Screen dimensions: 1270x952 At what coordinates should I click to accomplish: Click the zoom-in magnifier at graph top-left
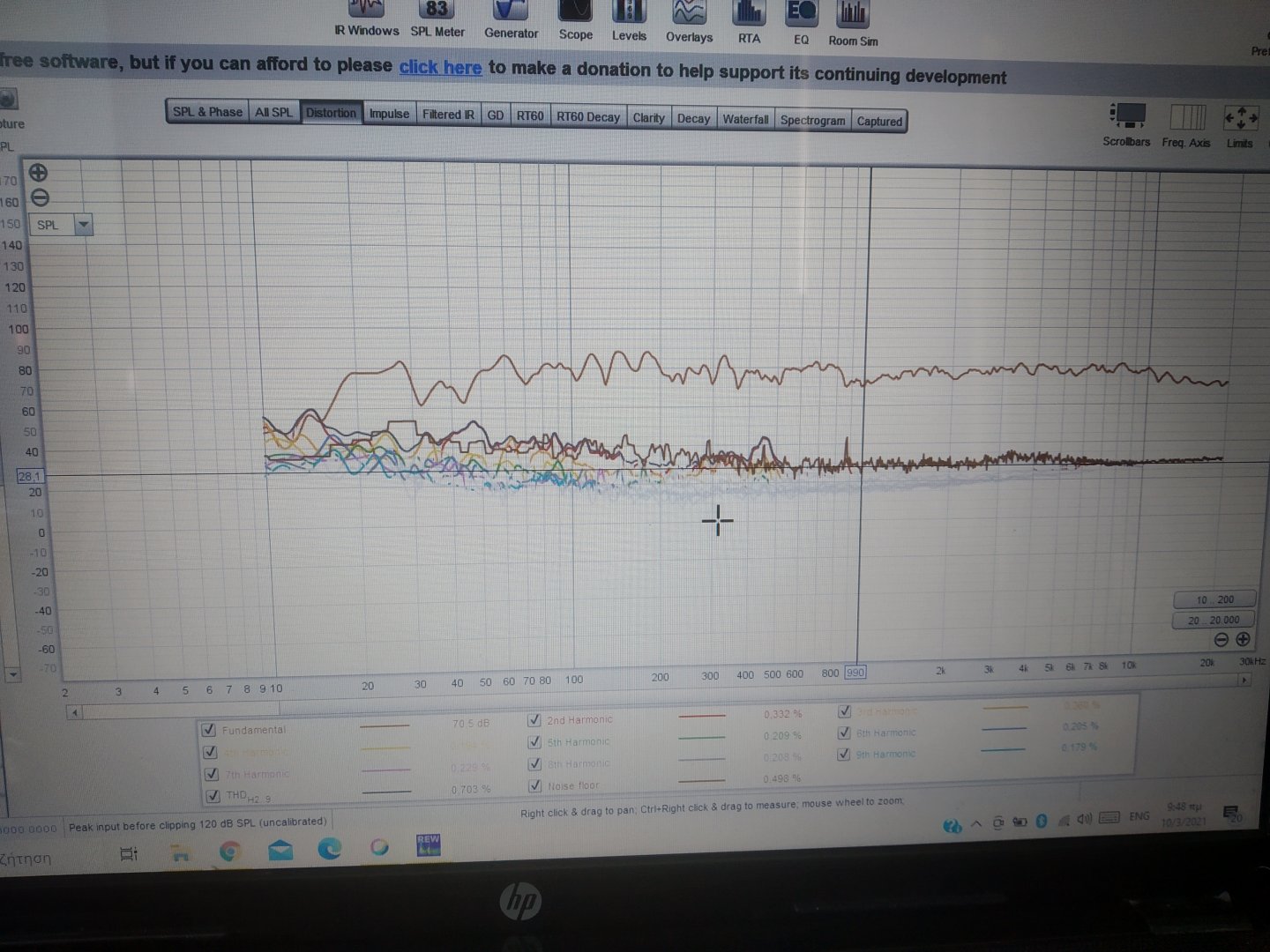click(x=39, y=173)
